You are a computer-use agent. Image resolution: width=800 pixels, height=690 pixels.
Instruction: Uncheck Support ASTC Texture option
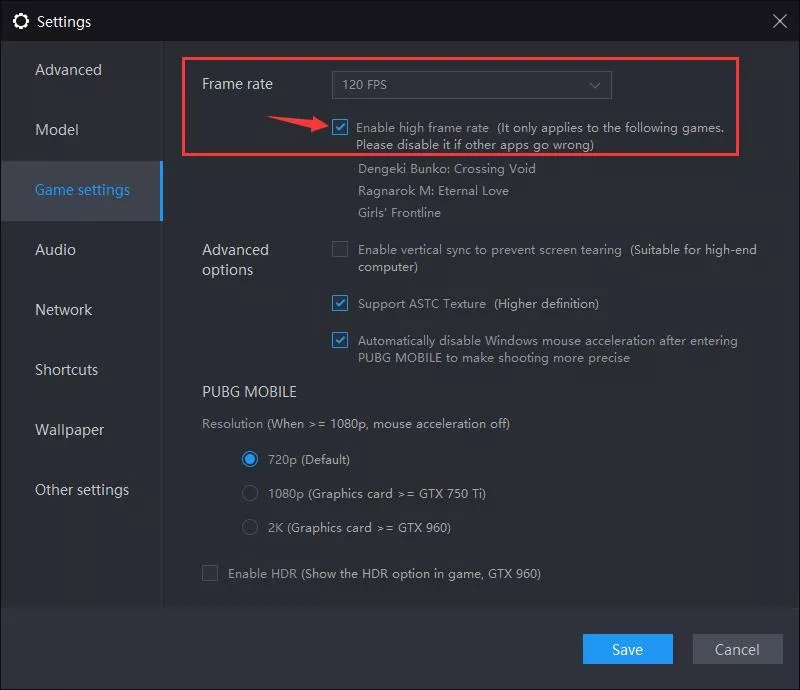pos(341,303)
